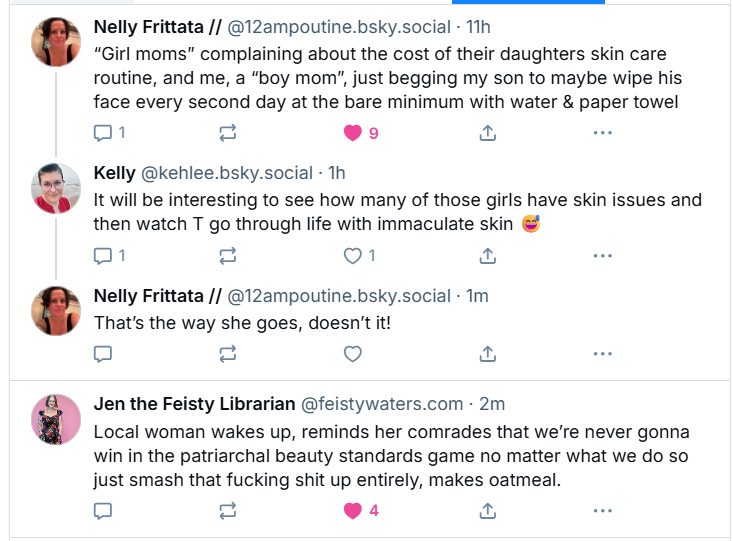Unlike Nelly's post with 9 likes
The width and height of the screenshot is (733, 541).
(352, 132)
